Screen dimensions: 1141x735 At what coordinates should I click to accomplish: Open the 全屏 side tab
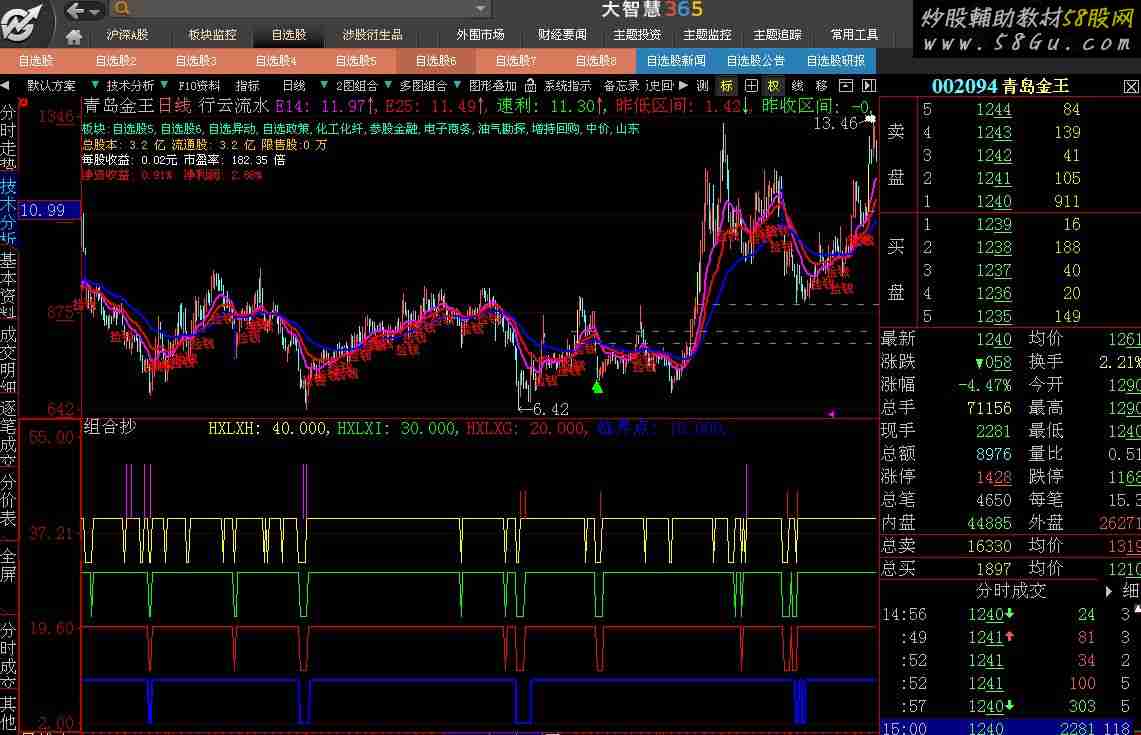point(8,566)
